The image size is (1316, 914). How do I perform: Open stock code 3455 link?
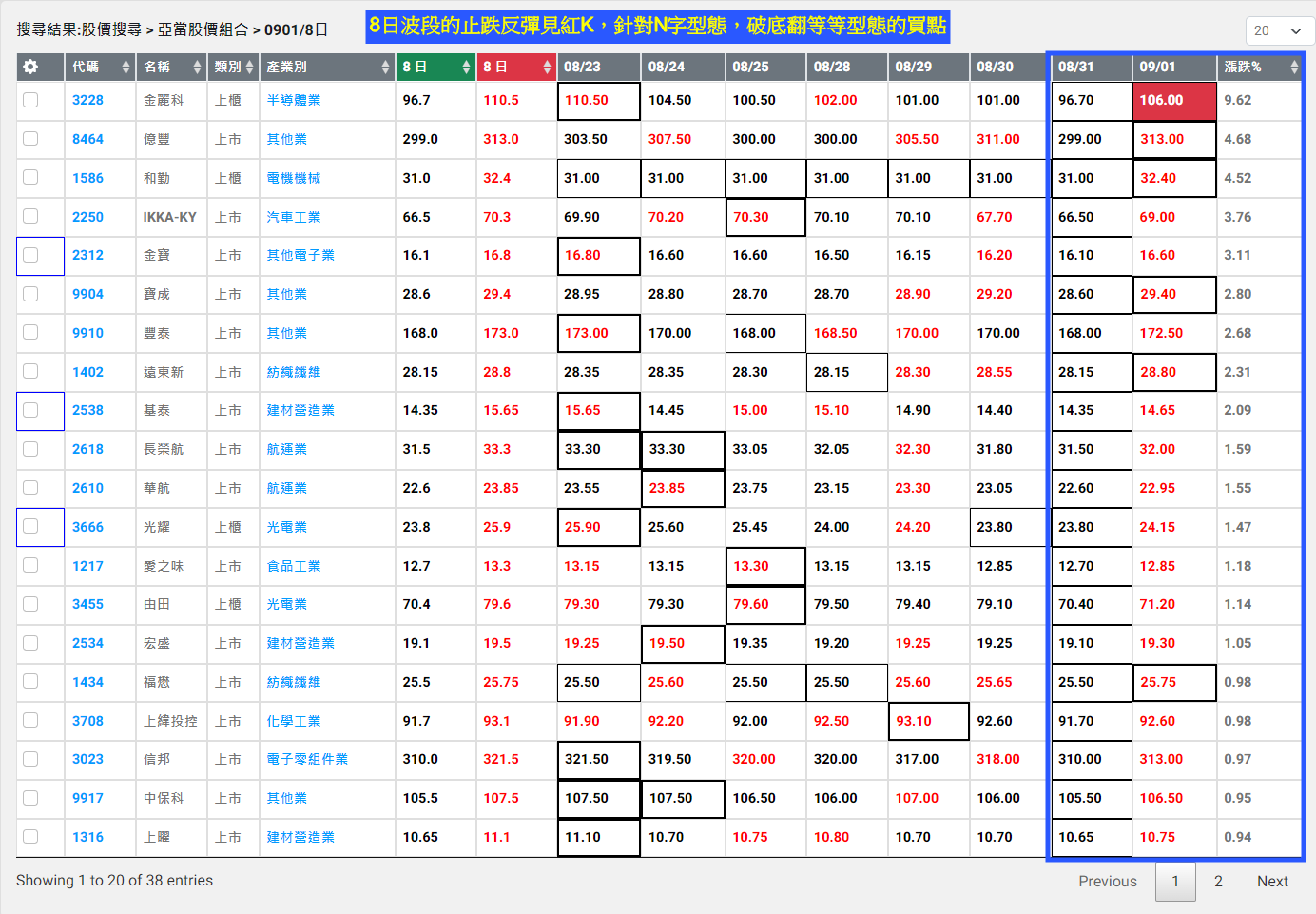[x=87, y=604]
